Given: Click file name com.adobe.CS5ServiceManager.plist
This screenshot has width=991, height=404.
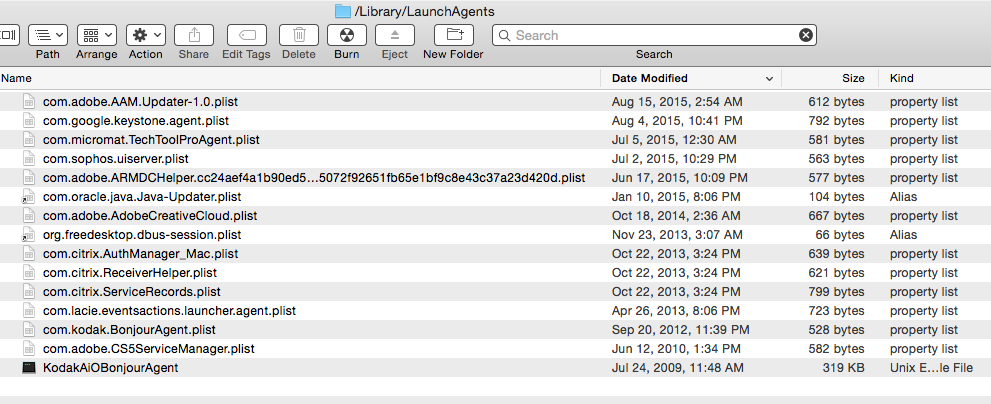Looking at the screenshot, I should point(149,348).
